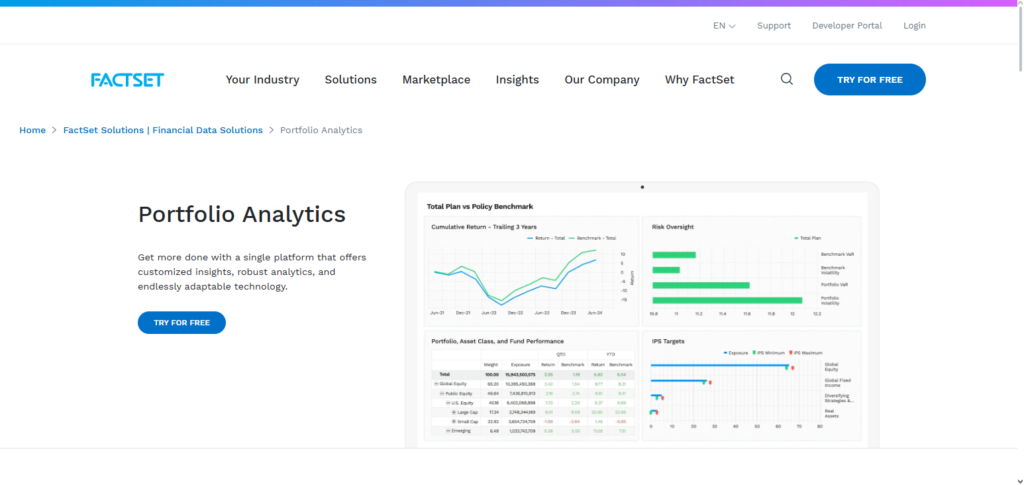Open the Why FactSet menu
This screenshot has height=485, width=1024.
click(699, 80)
